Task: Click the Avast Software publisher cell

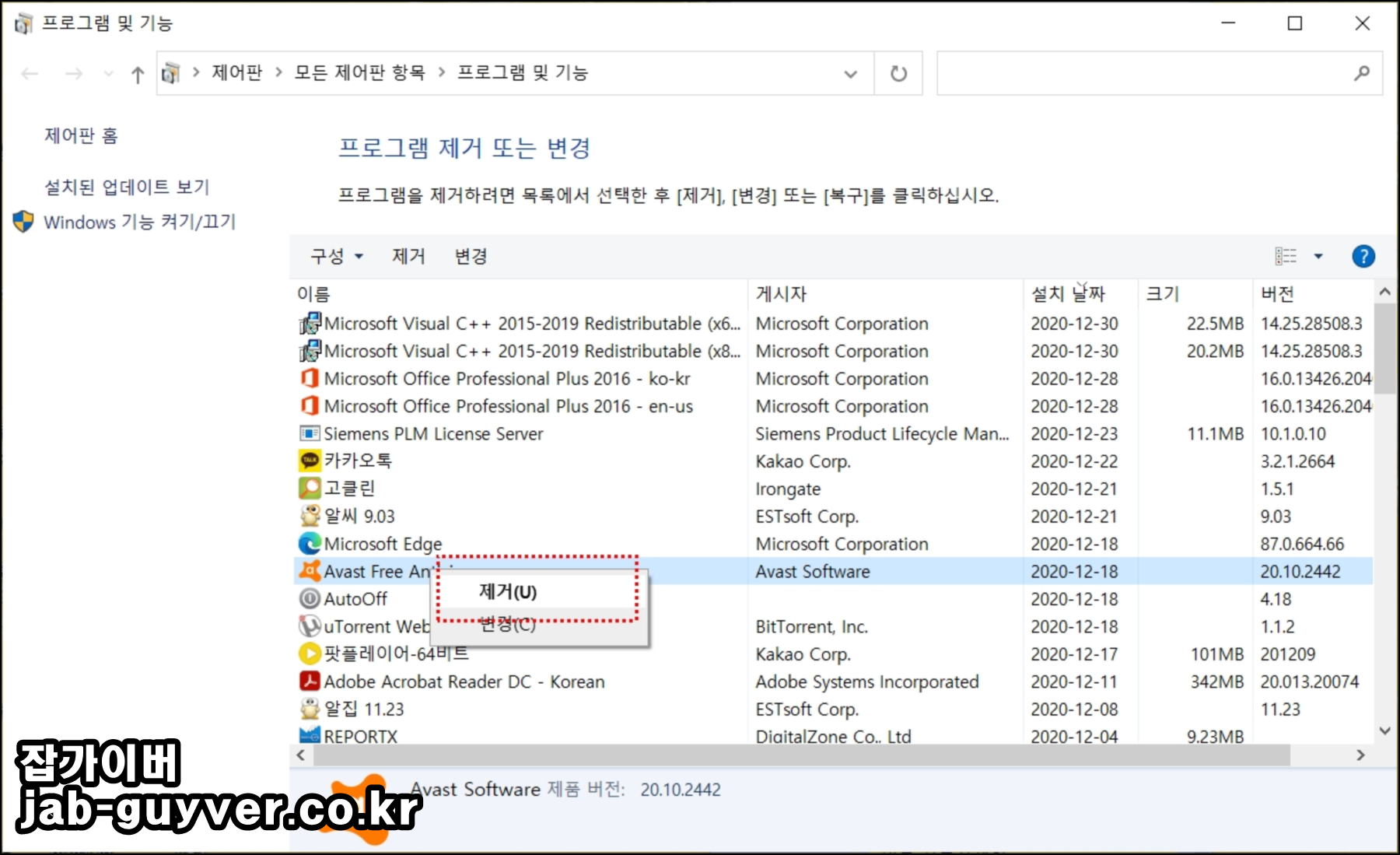Action: pos(813,571)
